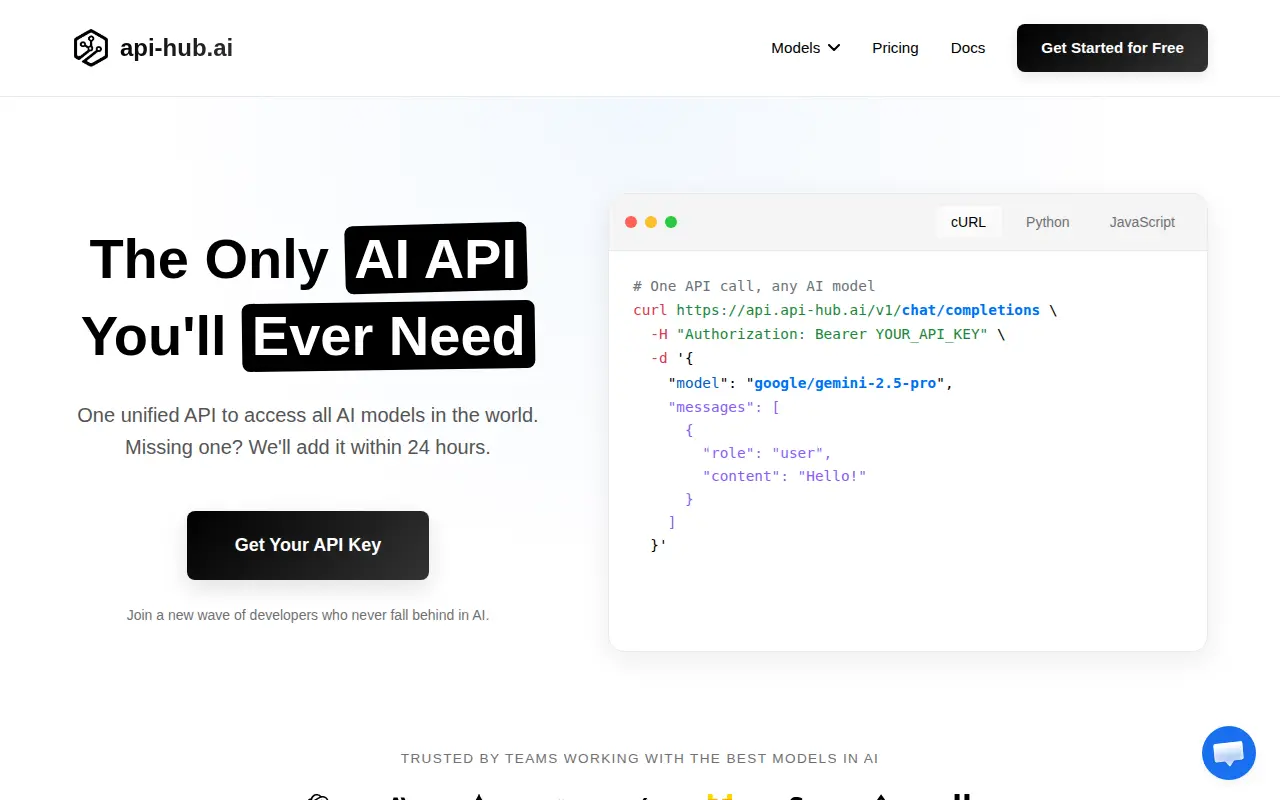
Task: Click the 'AI API' highlighted headline text
Action: click(x=436, y=259)
